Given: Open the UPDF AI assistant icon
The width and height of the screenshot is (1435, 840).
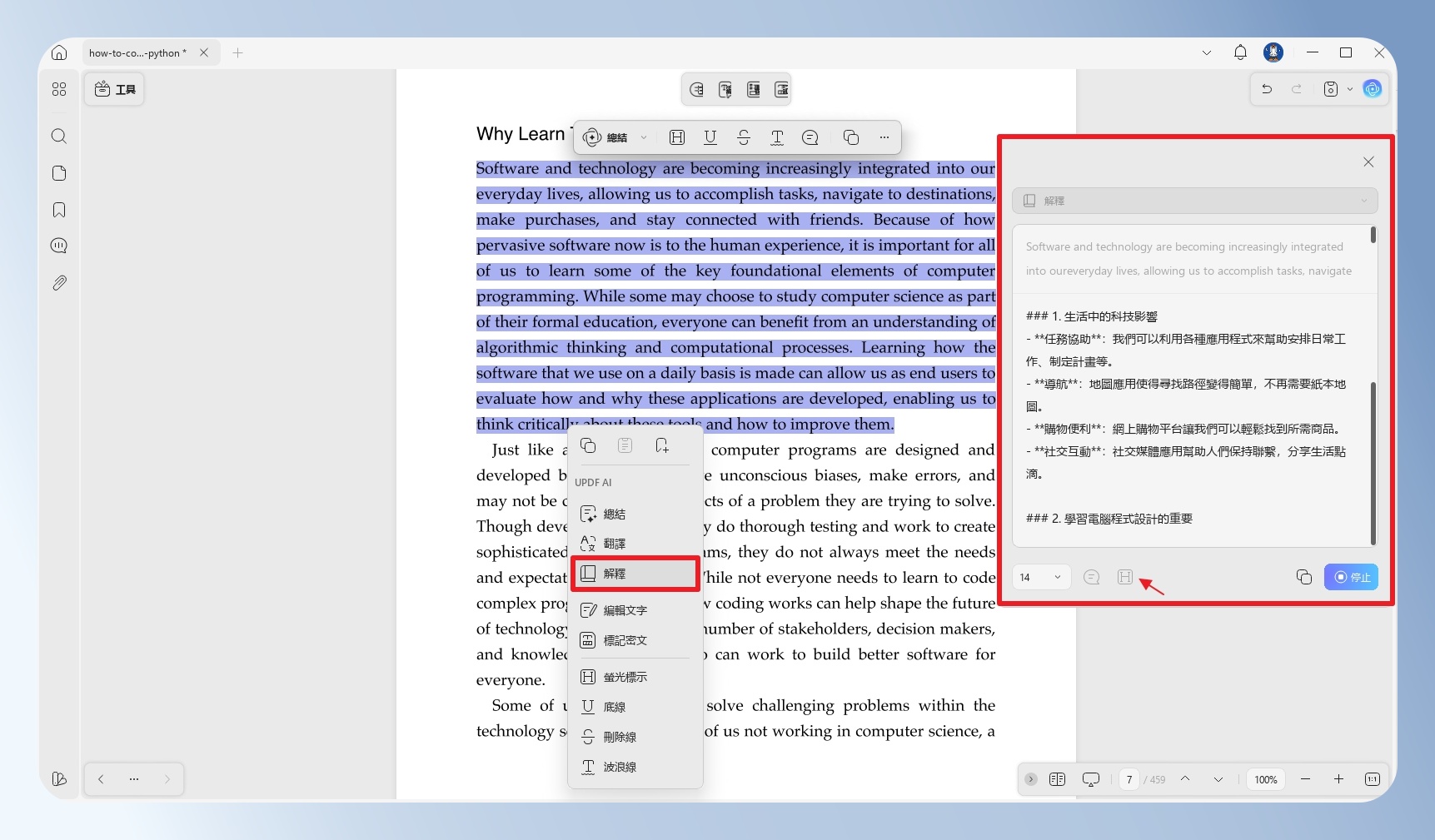Looking at the screenshot, I should [x=1373, y=88].
